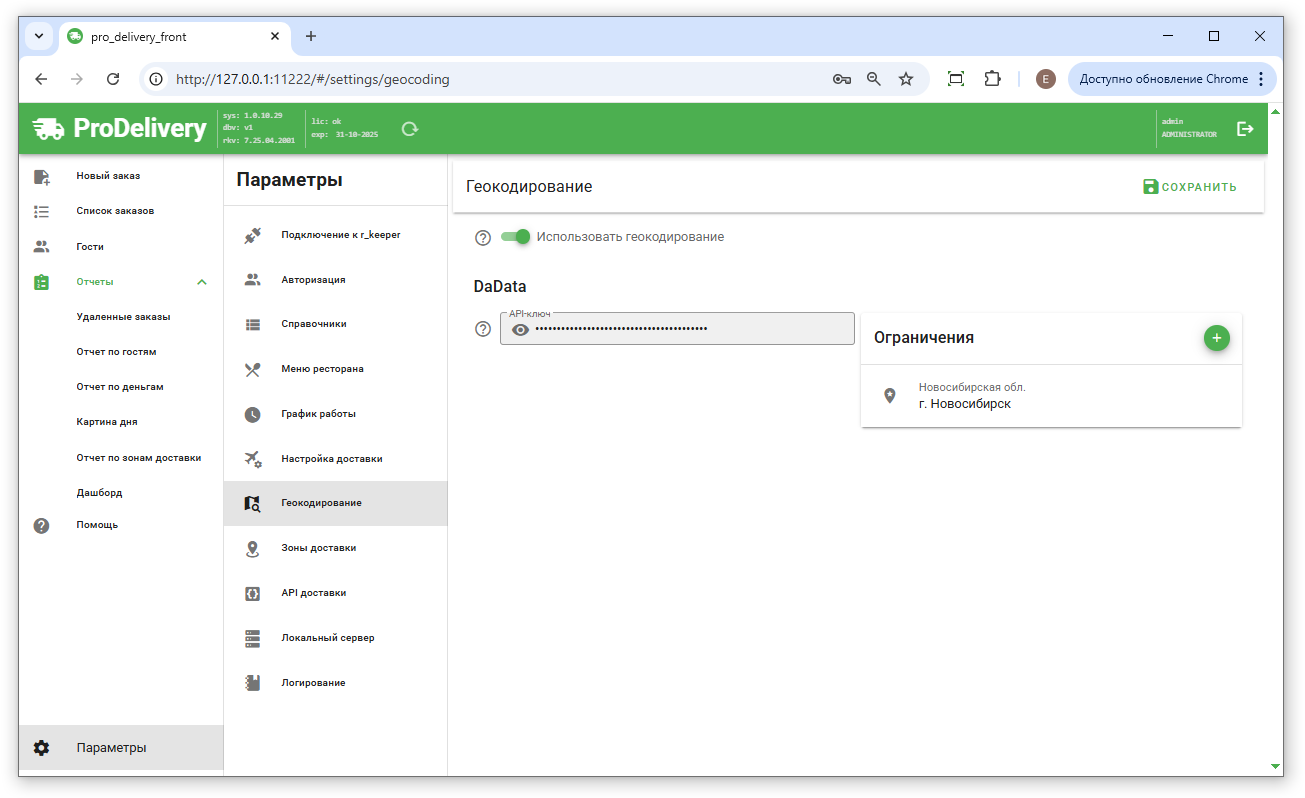Collapse the Отчеты section chevron
The width and height of the screenshot is (1305, 798).
202,282
